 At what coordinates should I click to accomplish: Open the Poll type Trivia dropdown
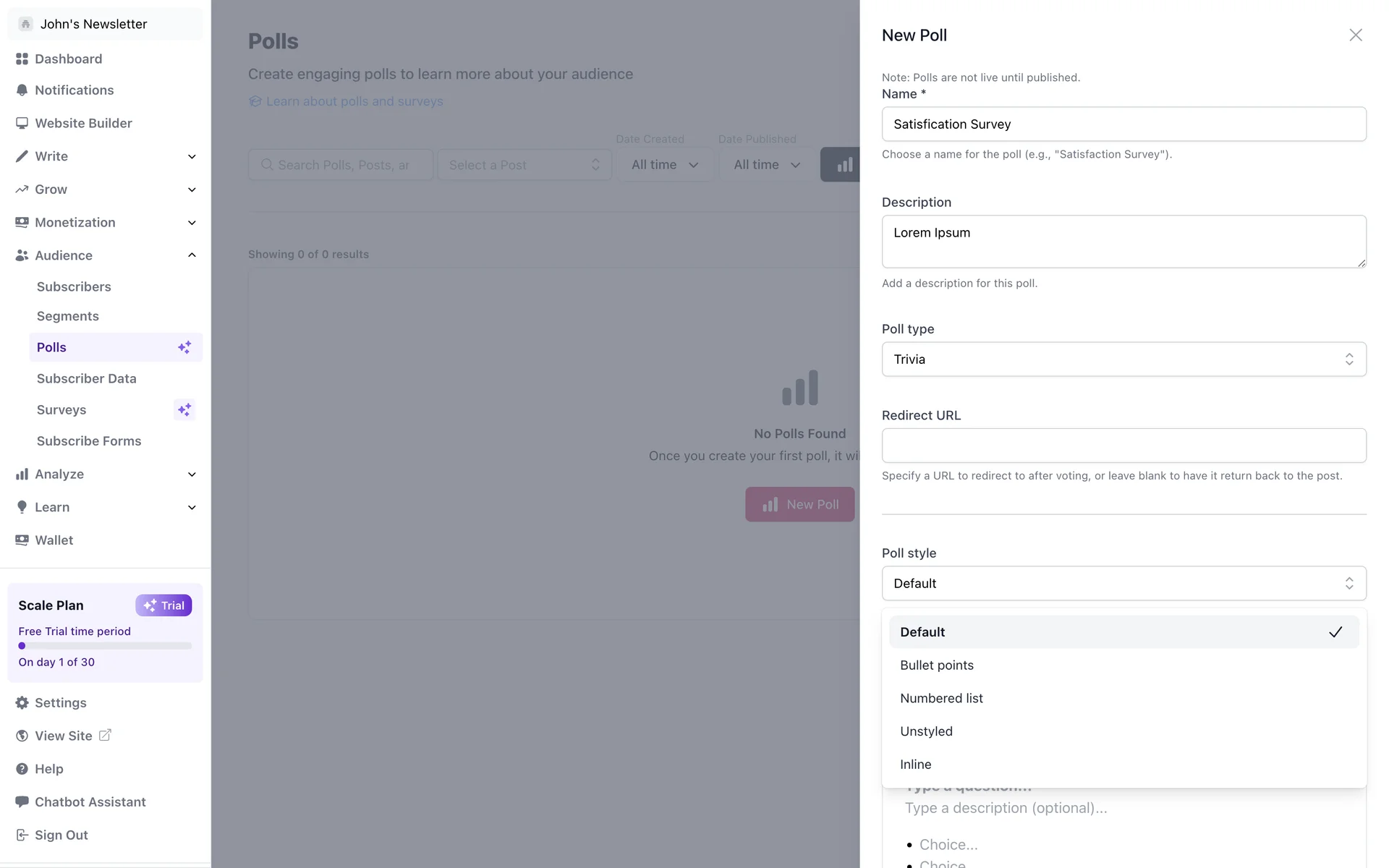coord(1123,359)
